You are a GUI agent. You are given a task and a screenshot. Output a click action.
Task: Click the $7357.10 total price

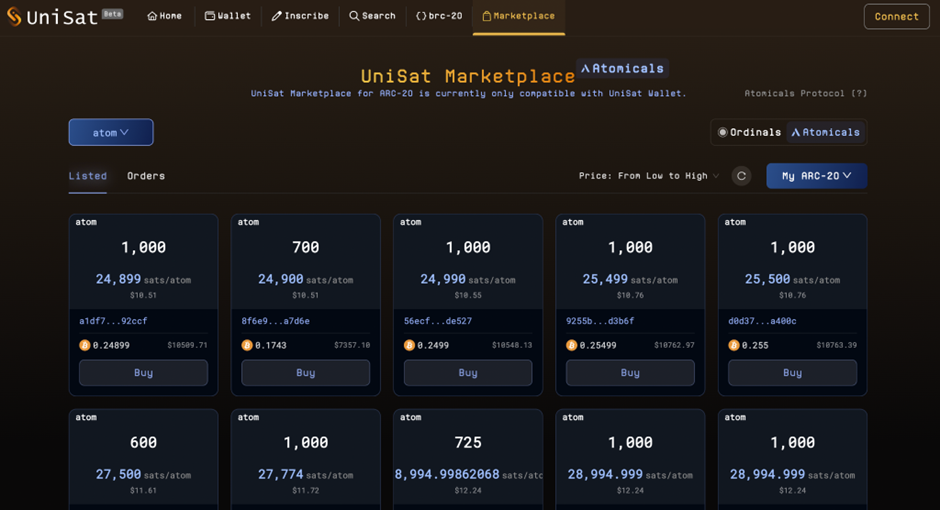click(x=352, y=345)
